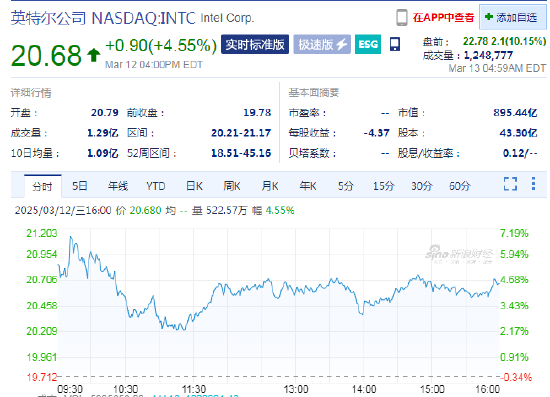Switch to 极速版 fast mode
Viewport: 550px width, 397px height.
click(x=322, y=45)
